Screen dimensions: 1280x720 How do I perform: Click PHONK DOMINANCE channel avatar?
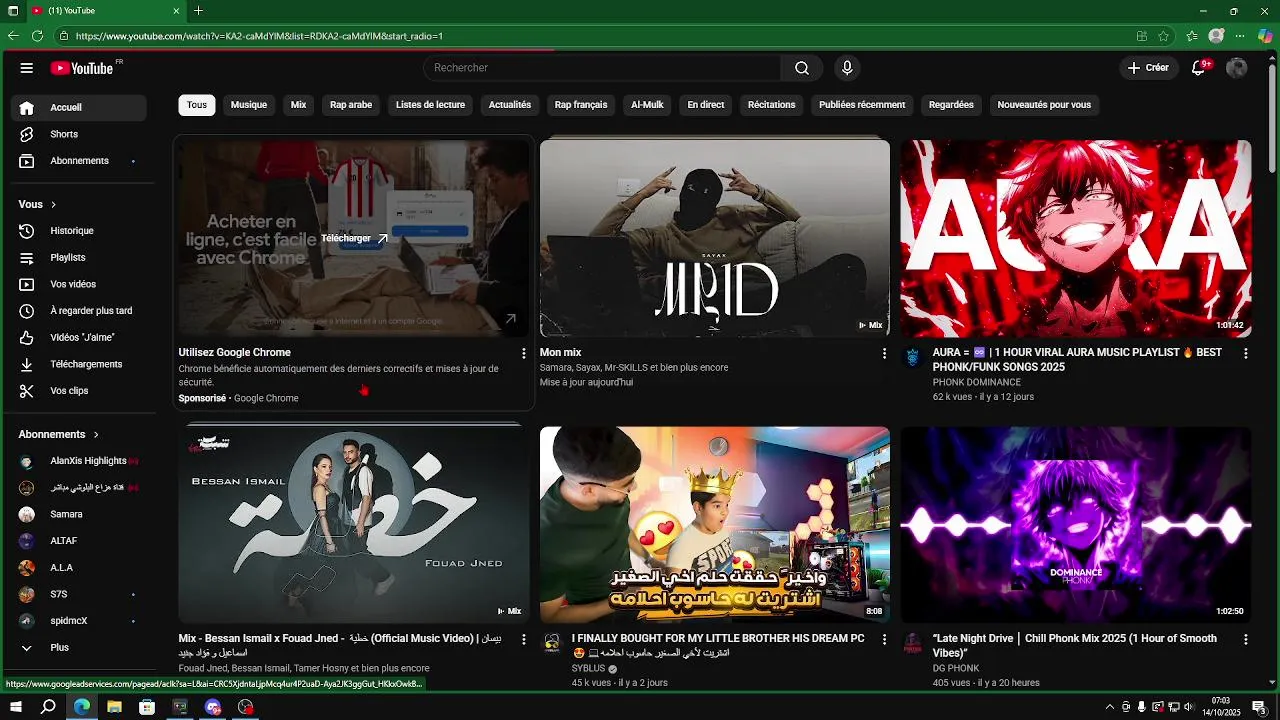pos(913,358)
